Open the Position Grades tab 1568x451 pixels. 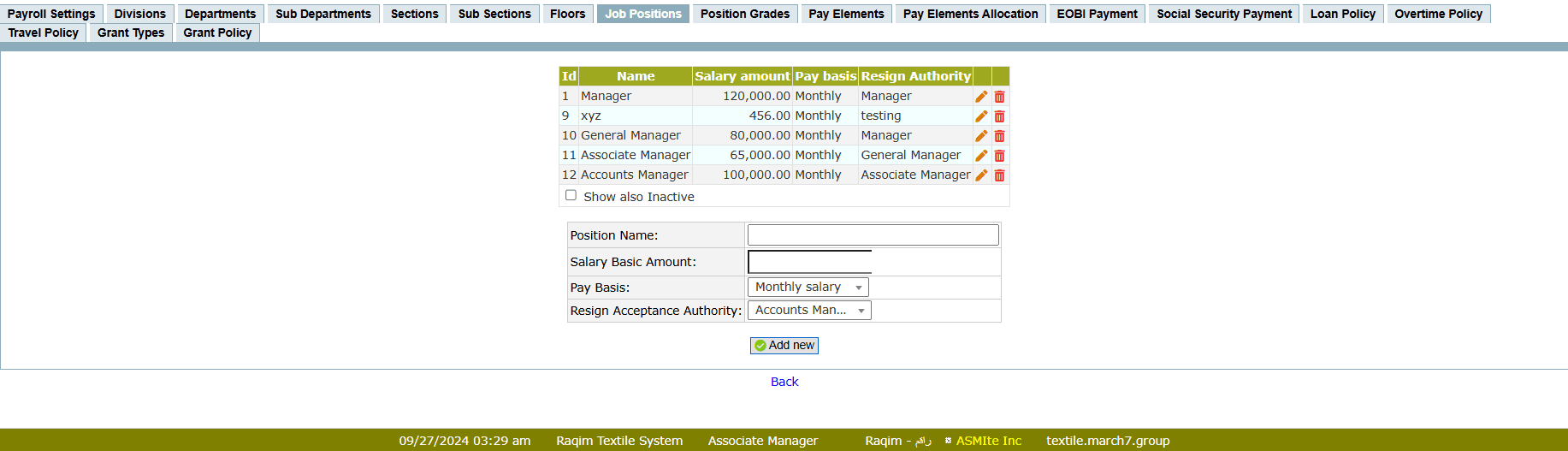[x=744, y=14]
